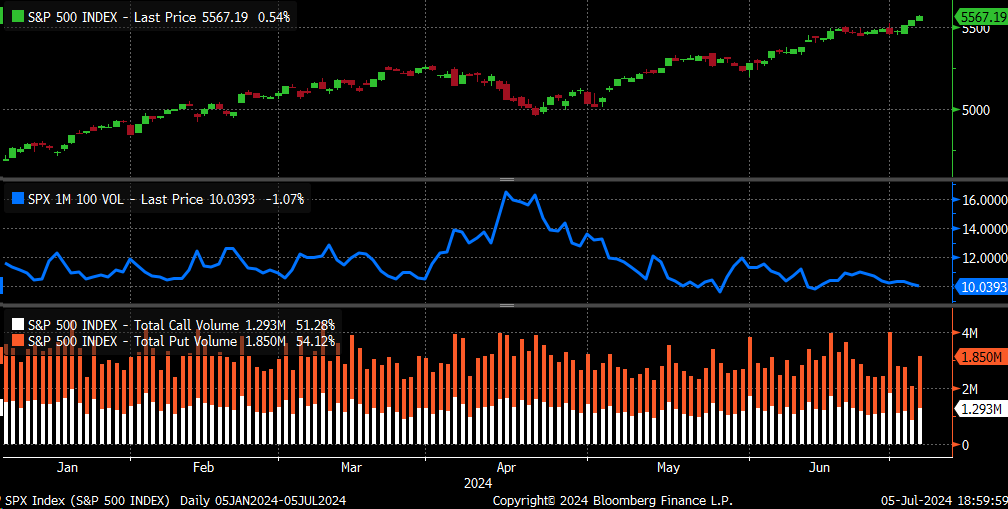Click the 14.0000 volatility axis label
Viewport: 1008px width, 509px height.
click(x=984, y=229)
